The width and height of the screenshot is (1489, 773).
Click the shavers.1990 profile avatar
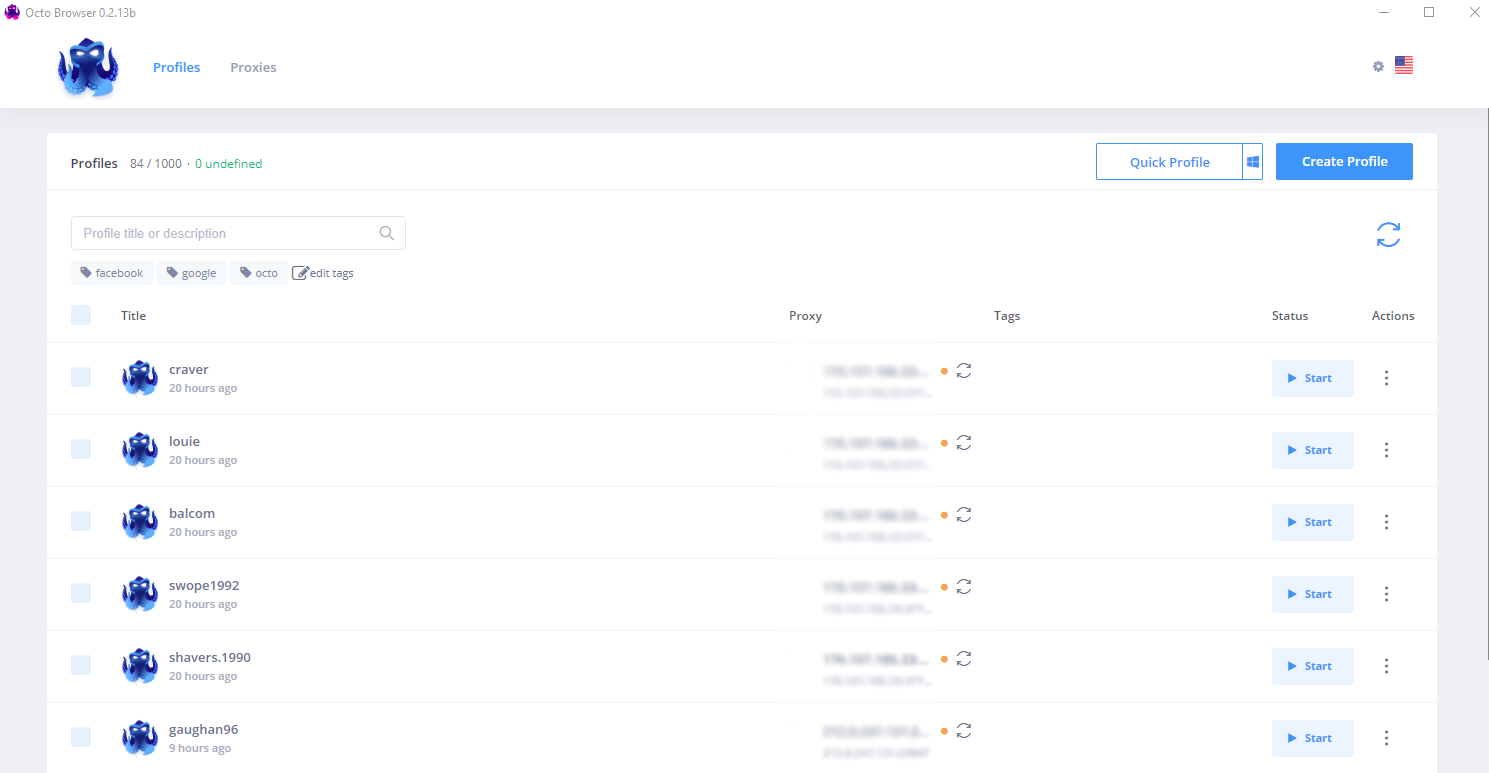[x=140, y=666]
